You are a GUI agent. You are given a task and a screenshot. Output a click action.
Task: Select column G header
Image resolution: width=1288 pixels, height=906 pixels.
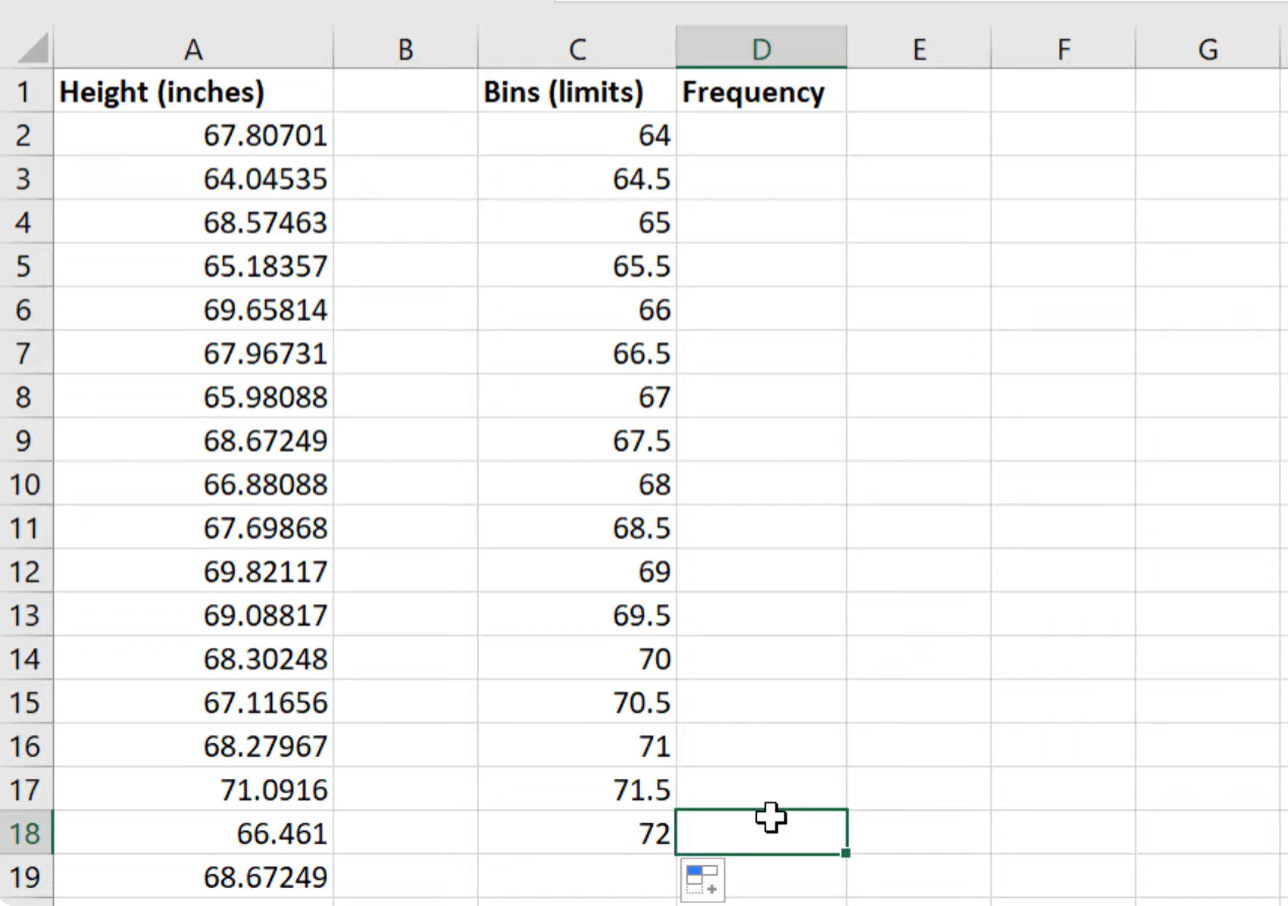click(x=1208, y=48)
